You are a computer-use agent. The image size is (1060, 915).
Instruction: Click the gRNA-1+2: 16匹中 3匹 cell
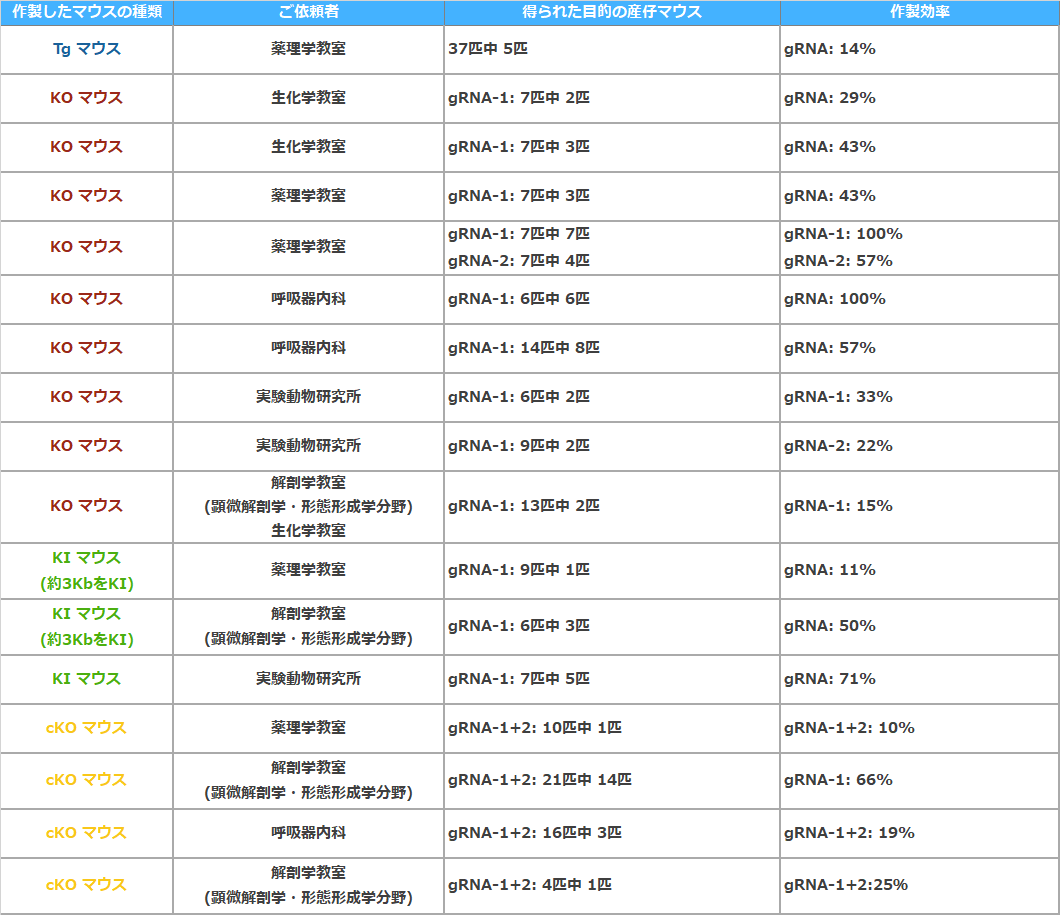[x=534, y=833]
